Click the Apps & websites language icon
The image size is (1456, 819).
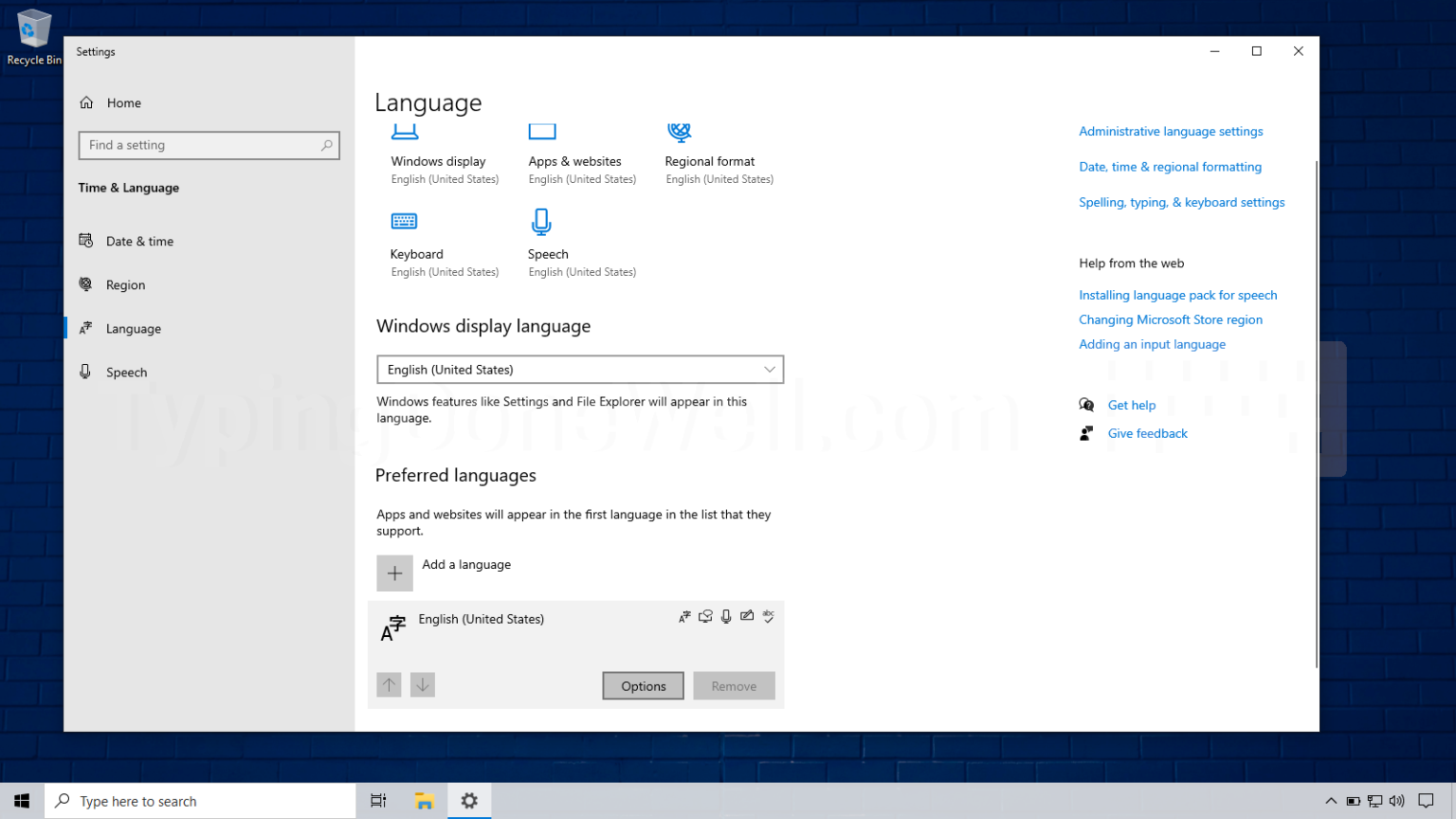(x=542, y=132)
